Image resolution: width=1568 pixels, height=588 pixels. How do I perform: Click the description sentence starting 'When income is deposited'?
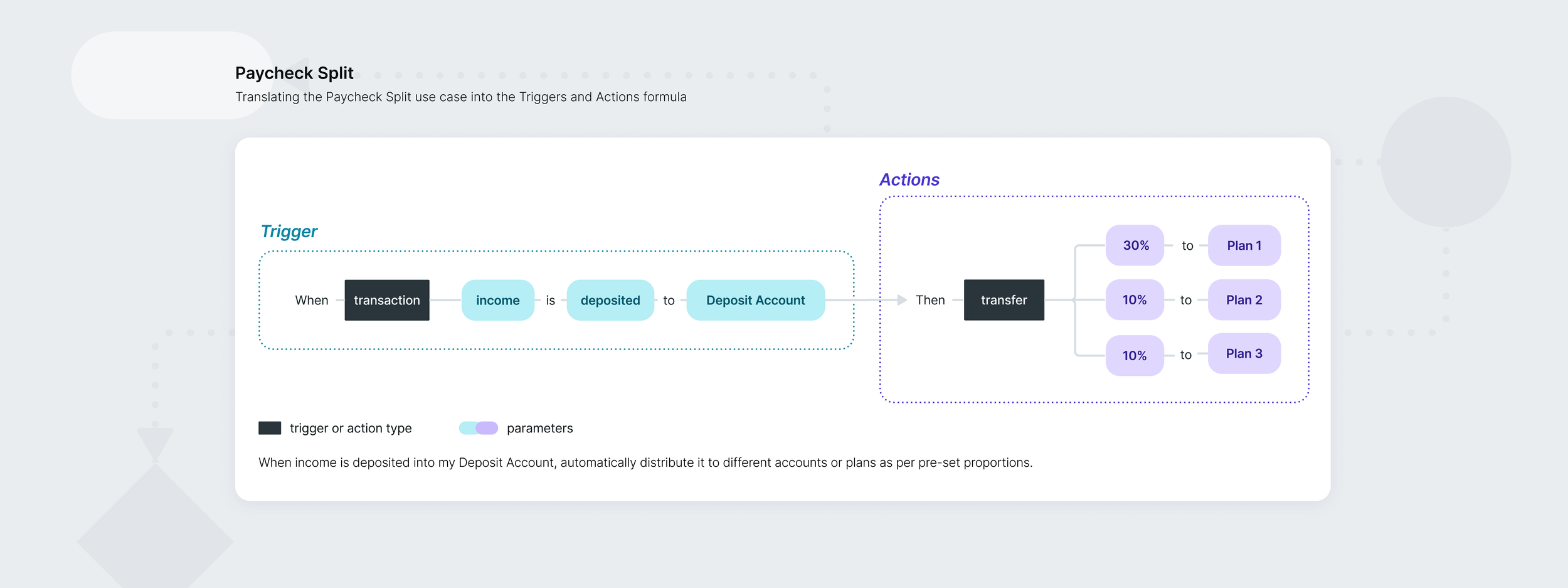tap(645, 462)
